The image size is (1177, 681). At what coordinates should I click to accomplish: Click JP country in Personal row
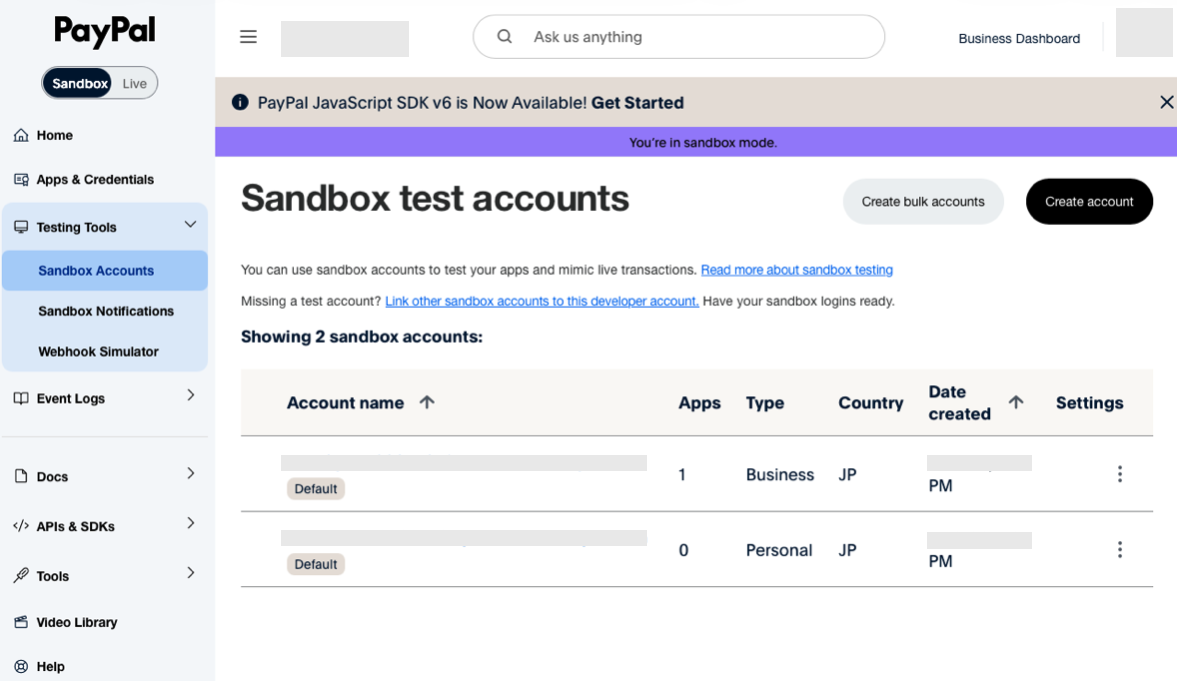click(x=847, y=550)
